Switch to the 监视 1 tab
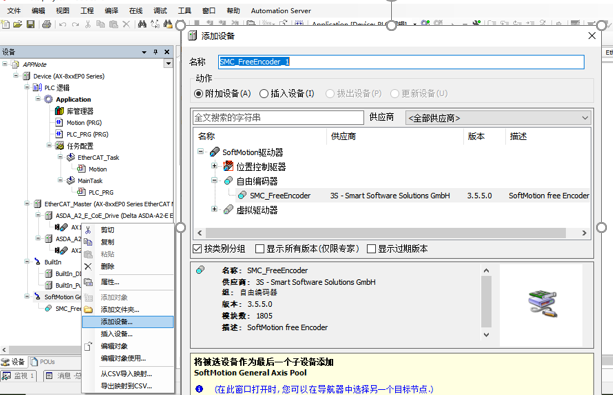This screenshot has width=613, height=395. [x=18, y=376]
